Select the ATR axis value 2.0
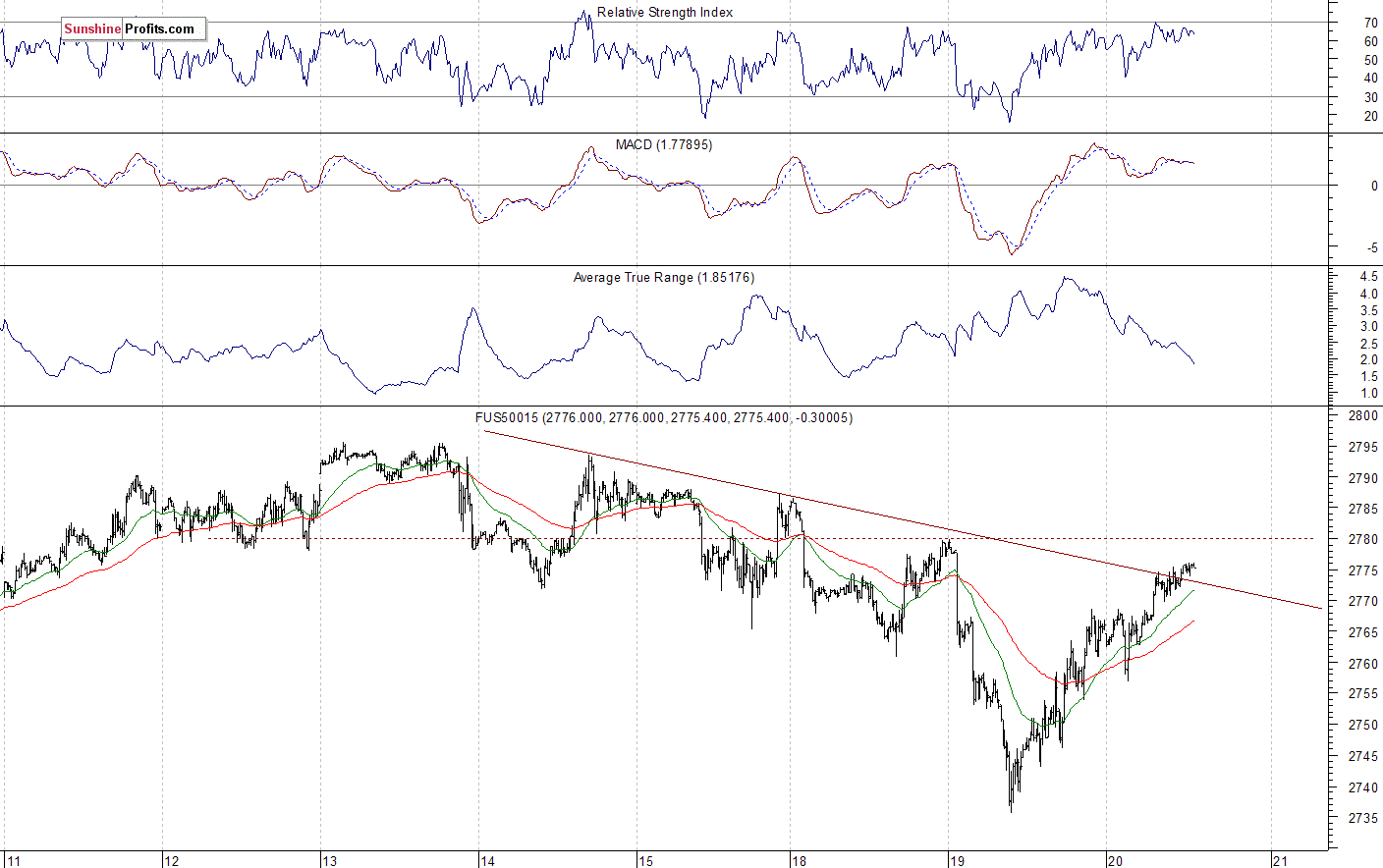This screenshot has height=868, width=1383. (1368, 360)
